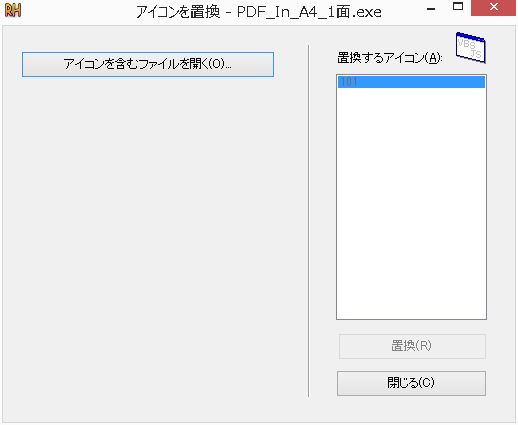The image size is (518, 425).
Task: Click the bottom of the white icon list box
Action: coord(411,310)
